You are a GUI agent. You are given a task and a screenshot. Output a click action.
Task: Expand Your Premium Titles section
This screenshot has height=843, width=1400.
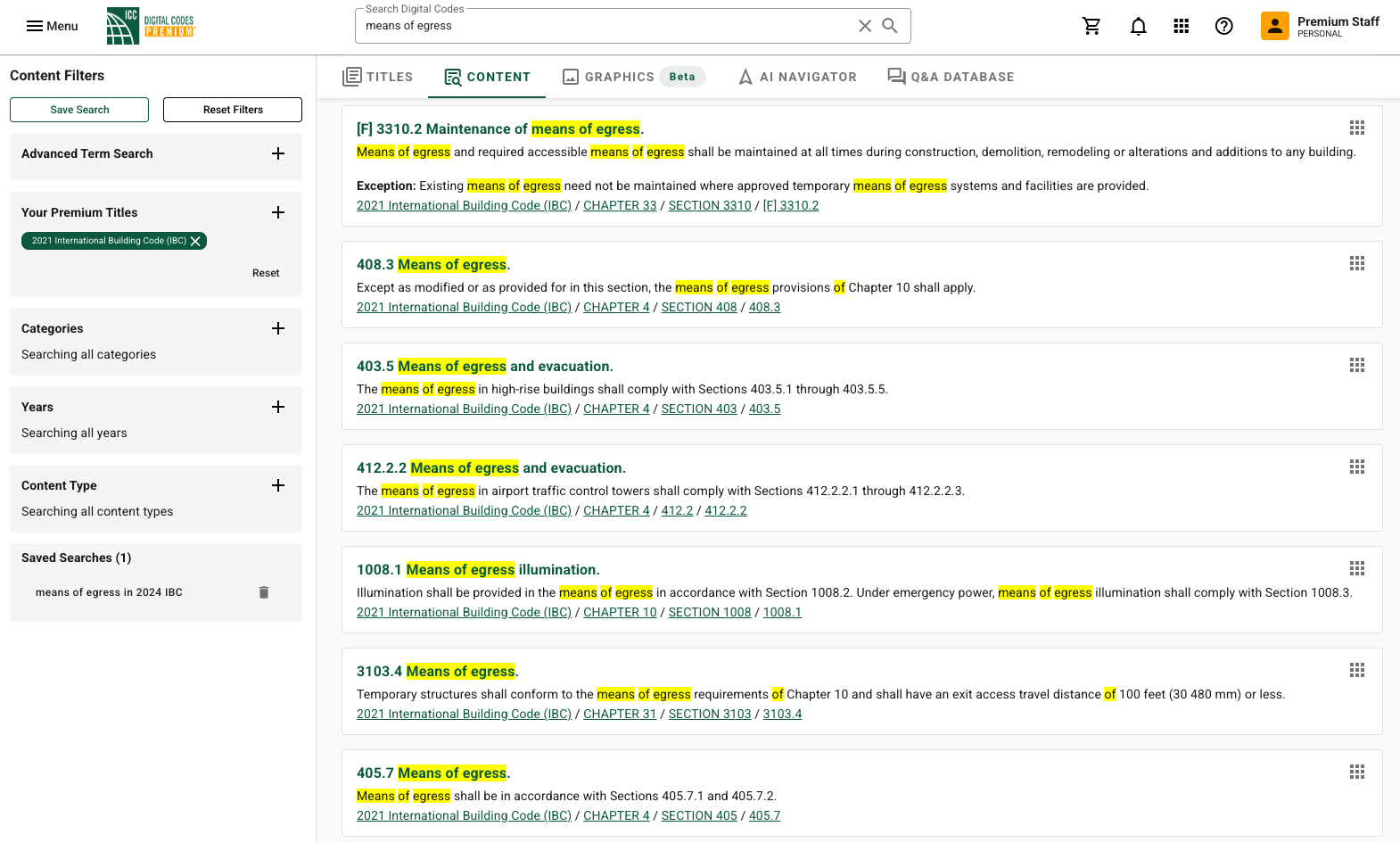pos(278,212)
